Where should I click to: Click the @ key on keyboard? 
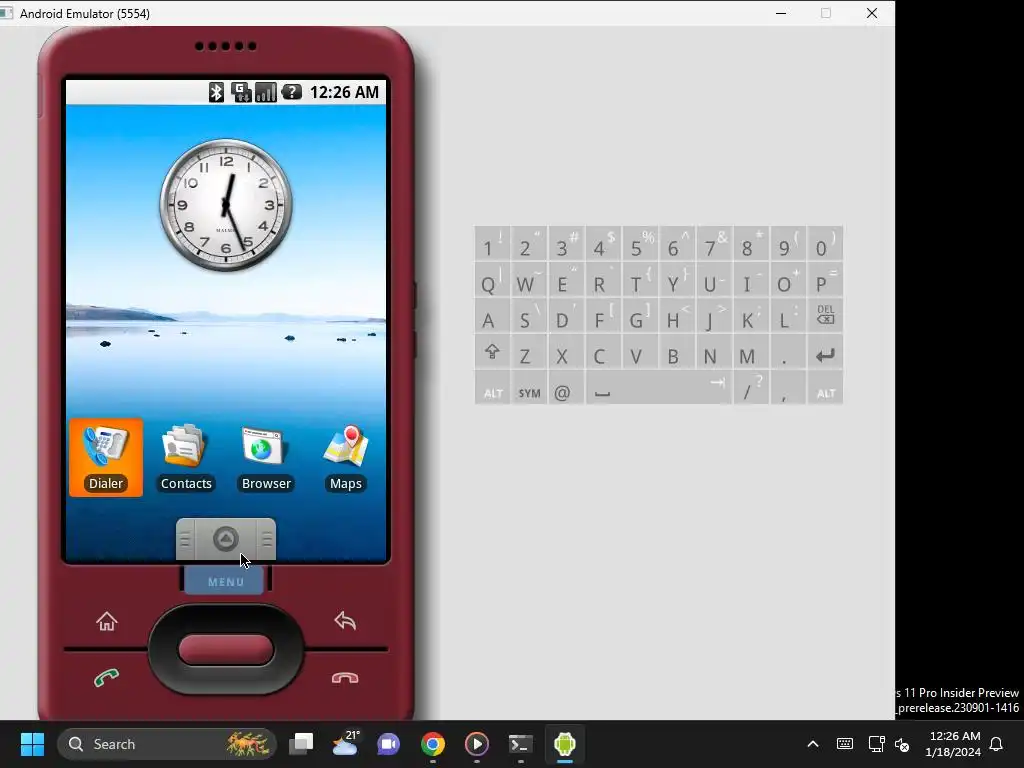pos(566,388)
